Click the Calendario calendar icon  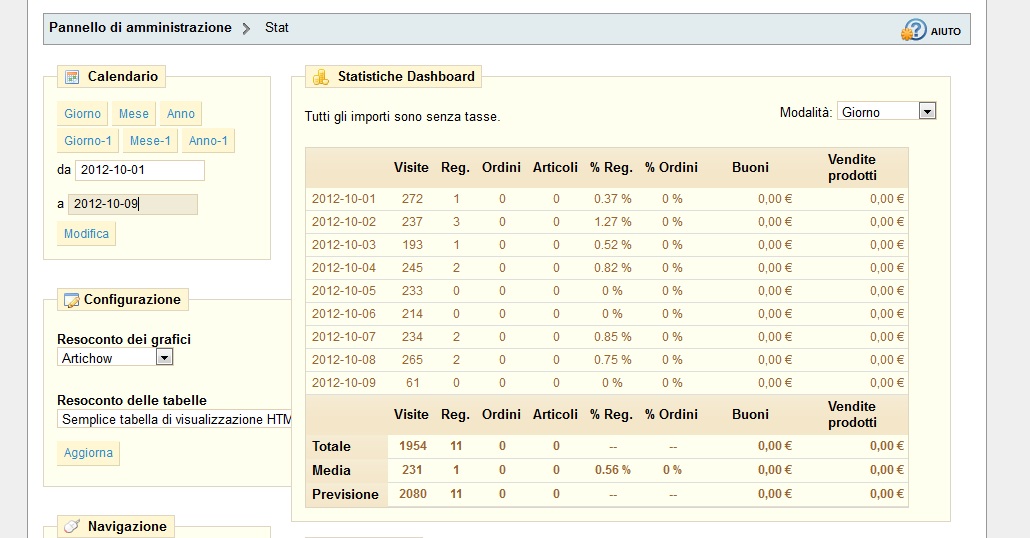pyautogui.click(x=72, y=77)
